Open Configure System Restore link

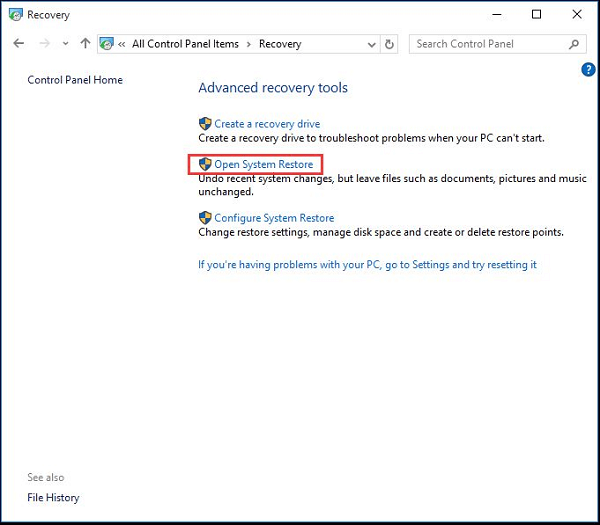[274, 218]
